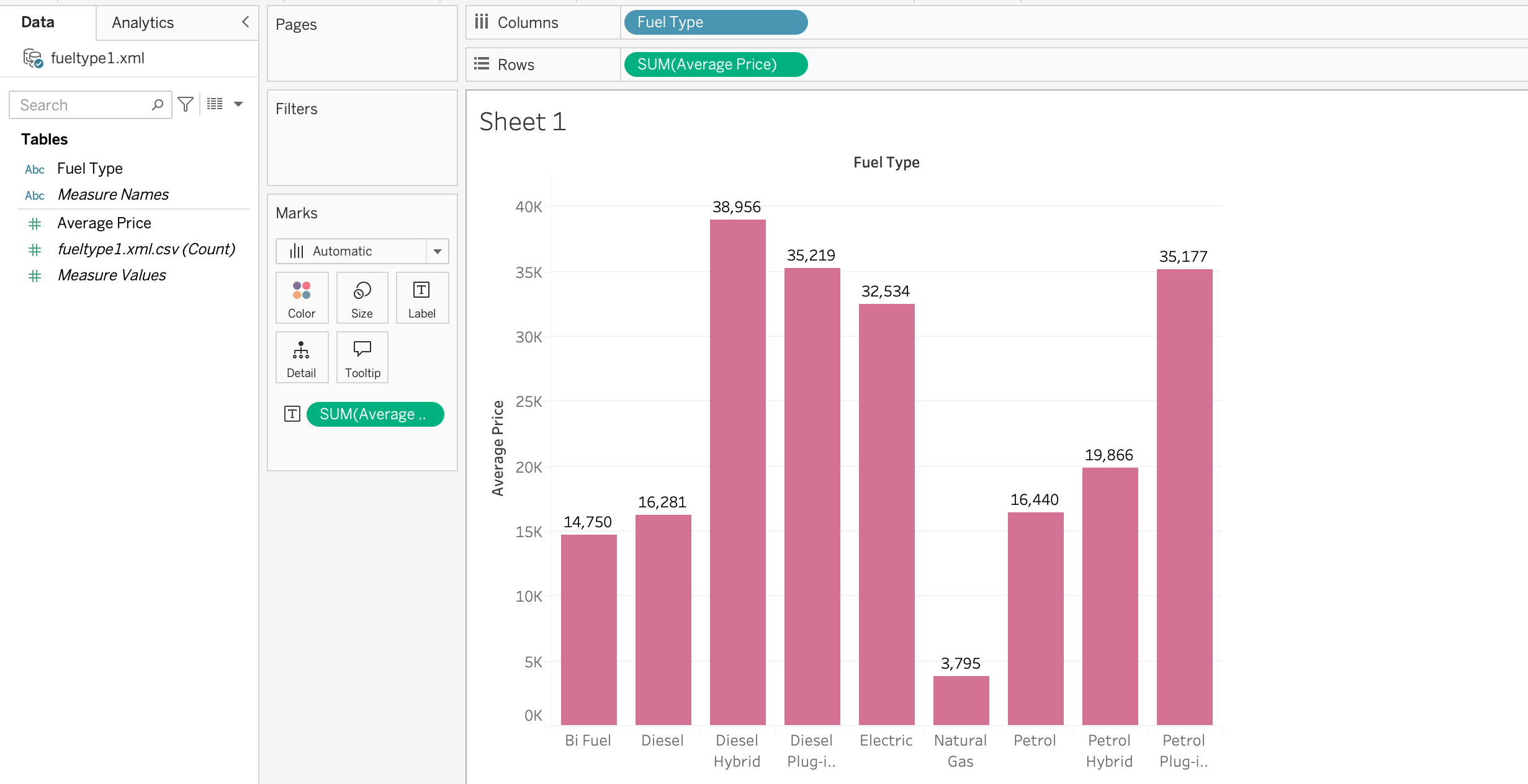
Task: Click the view as list icon
Action: (x=215, y=104)
